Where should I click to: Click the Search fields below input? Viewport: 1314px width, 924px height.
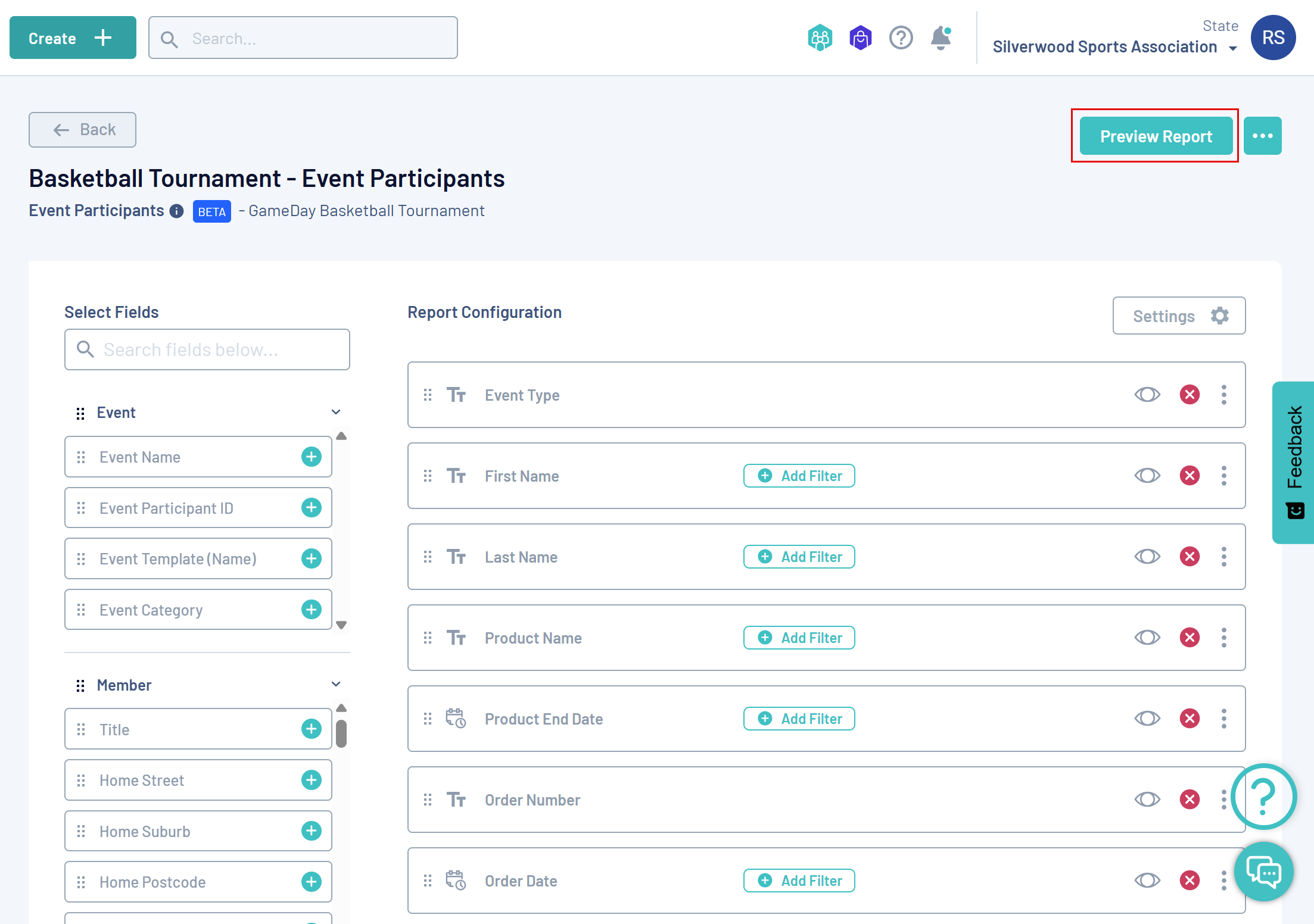(207, 349)
